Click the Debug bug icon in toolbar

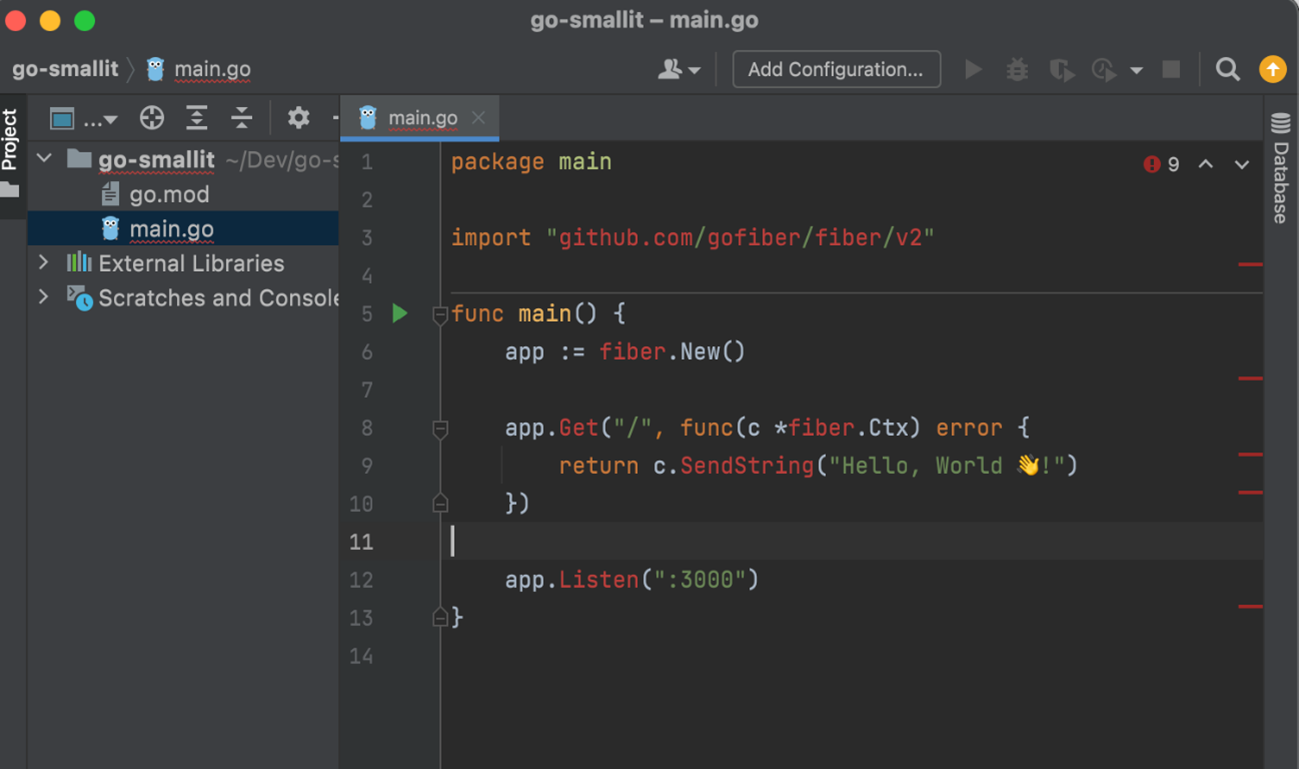[x=1017, y=69]
